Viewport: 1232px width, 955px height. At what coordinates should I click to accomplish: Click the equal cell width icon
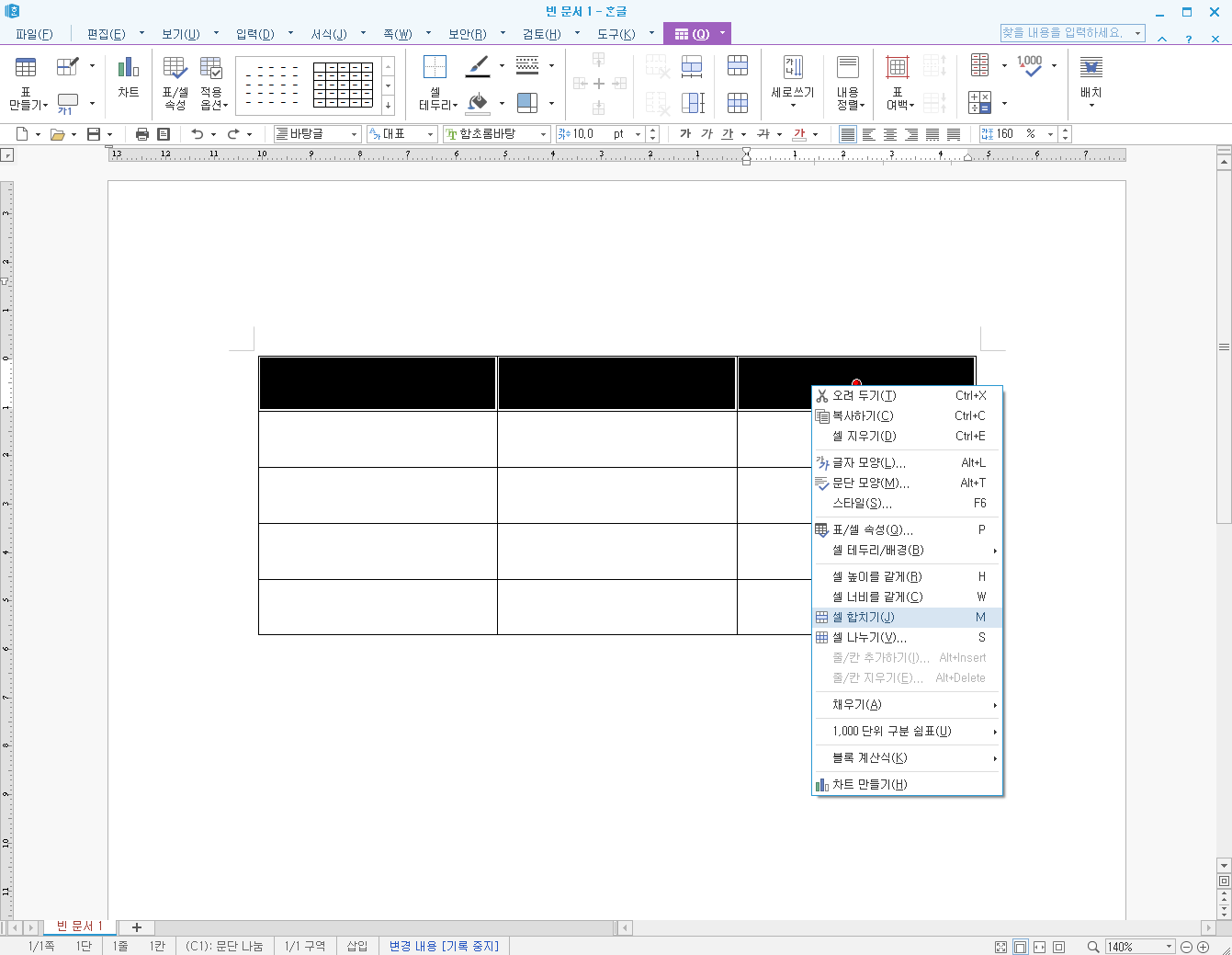[692, 66]
